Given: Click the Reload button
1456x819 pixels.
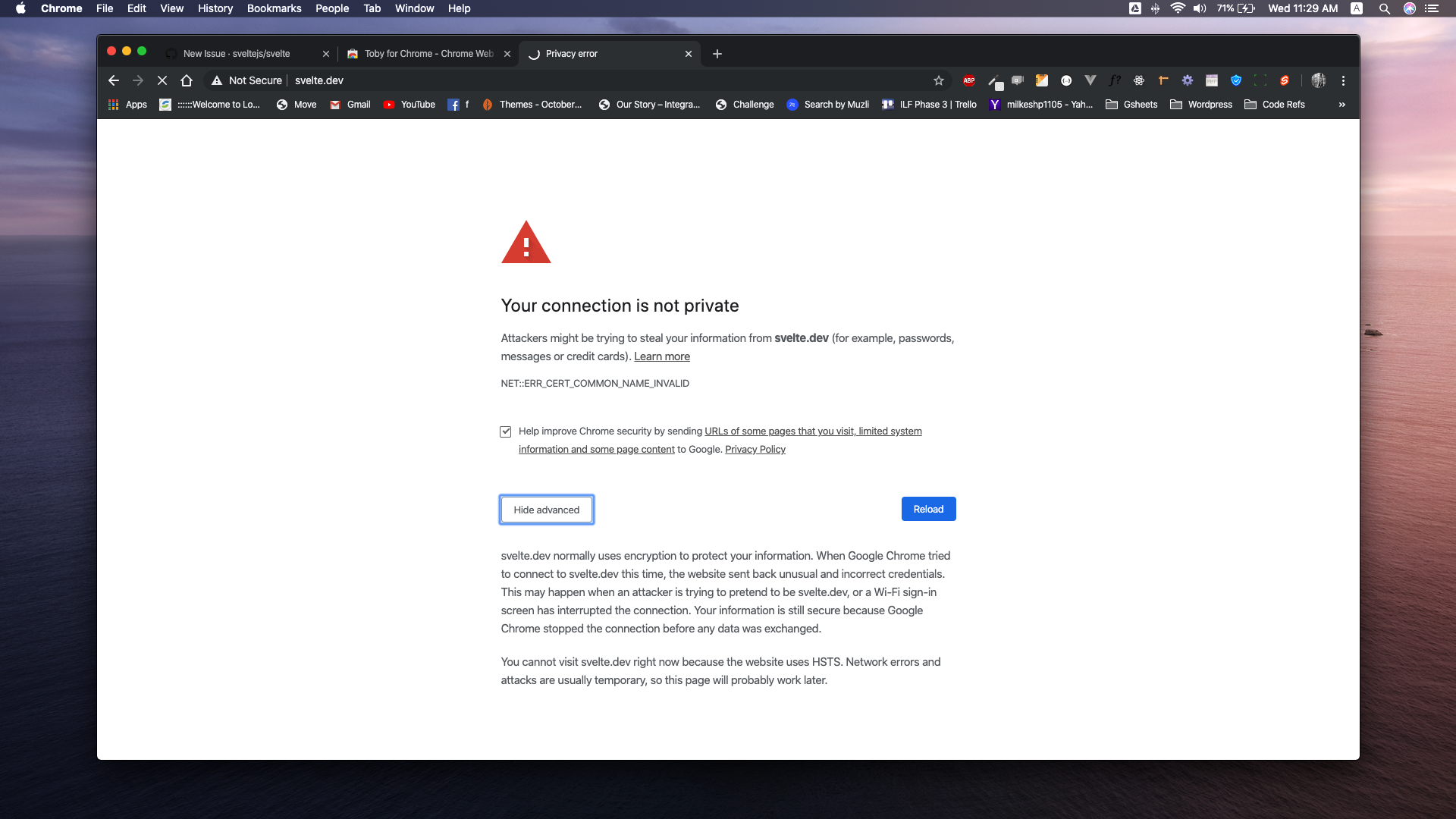Looking at the screenshot, I should tap(928, 509).
